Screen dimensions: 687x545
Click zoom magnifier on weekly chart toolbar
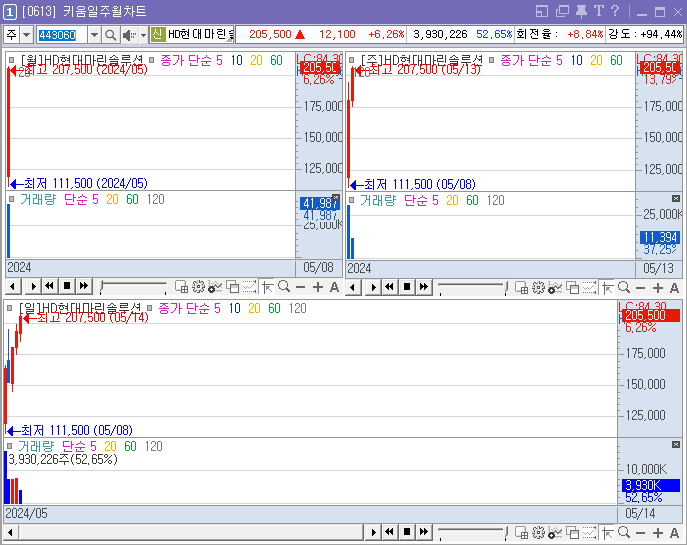tap(624, 287)
